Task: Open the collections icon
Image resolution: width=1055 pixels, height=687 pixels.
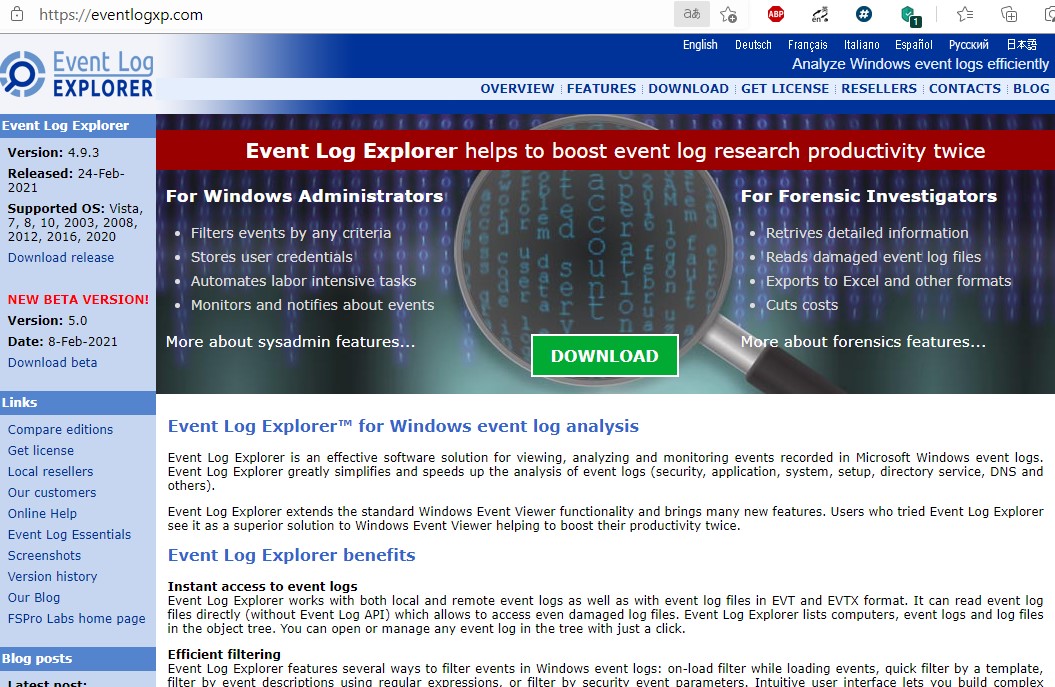Action: [x=1009, y=14]
